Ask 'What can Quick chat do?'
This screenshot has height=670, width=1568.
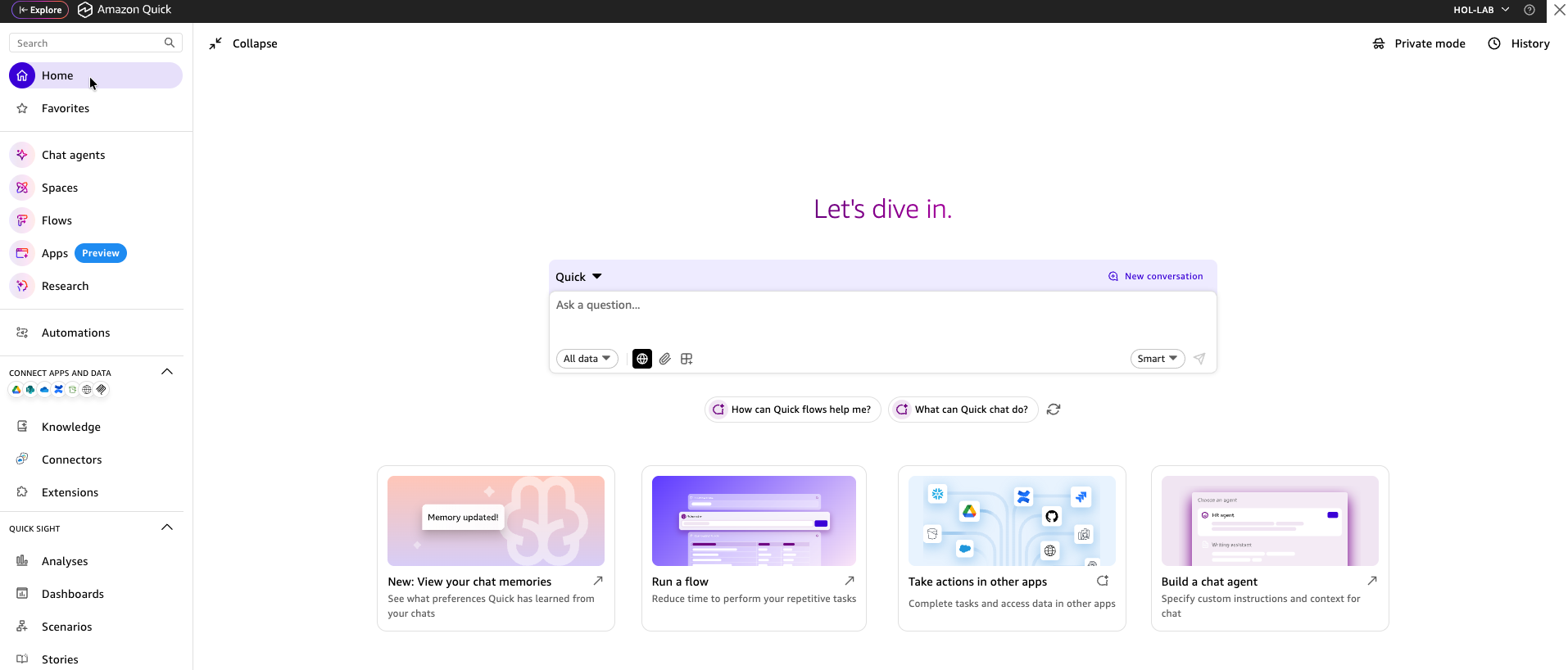pos(963,410)
